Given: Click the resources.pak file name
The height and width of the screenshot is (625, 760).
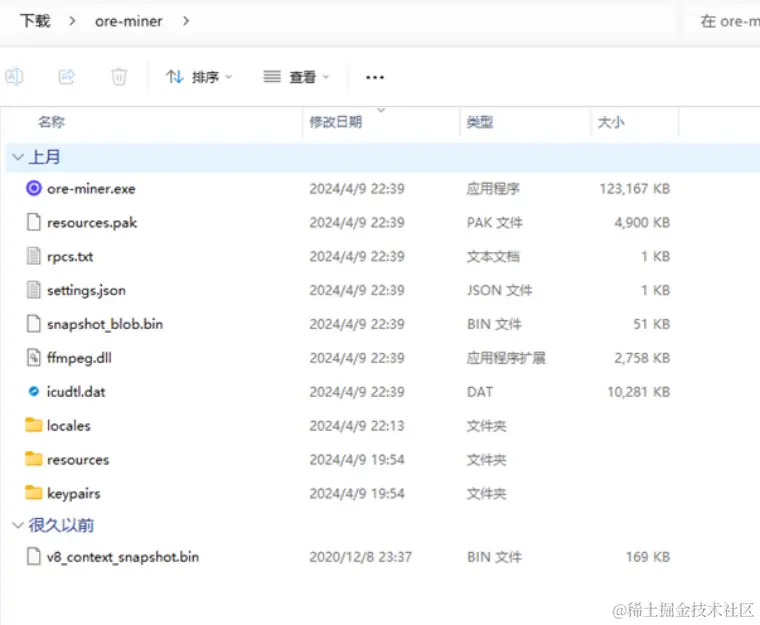Looking at the screenshot, I should [92, 223].
